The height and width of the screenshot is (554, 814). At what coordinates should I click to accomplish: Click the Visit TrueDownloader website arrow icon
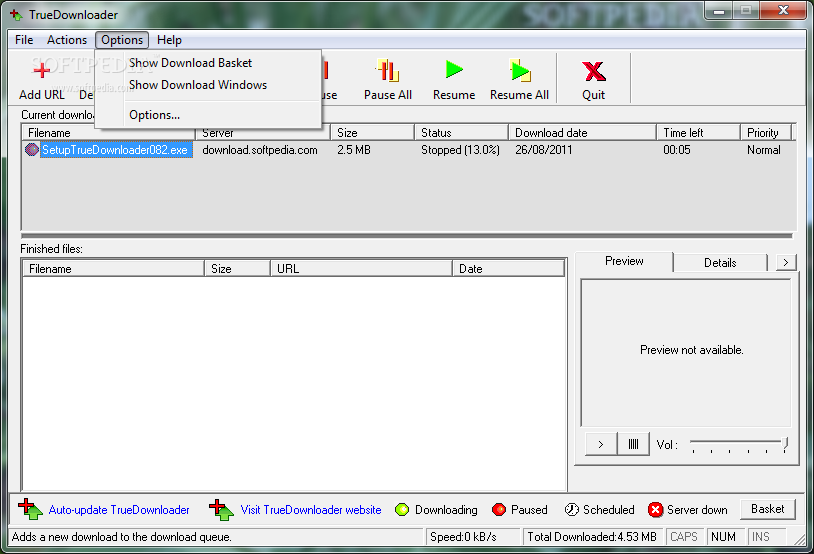click(x=222, y=509)
